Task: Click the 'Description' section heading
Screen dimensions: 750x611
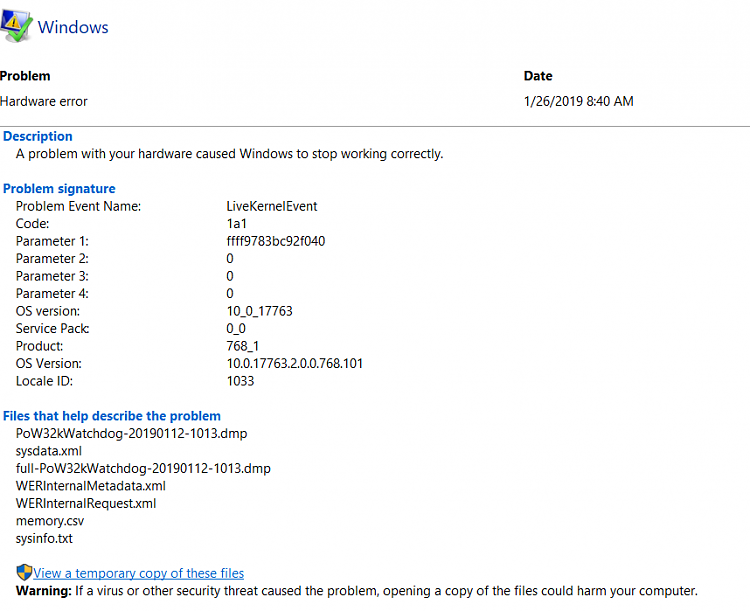Action: pos(38,136)
